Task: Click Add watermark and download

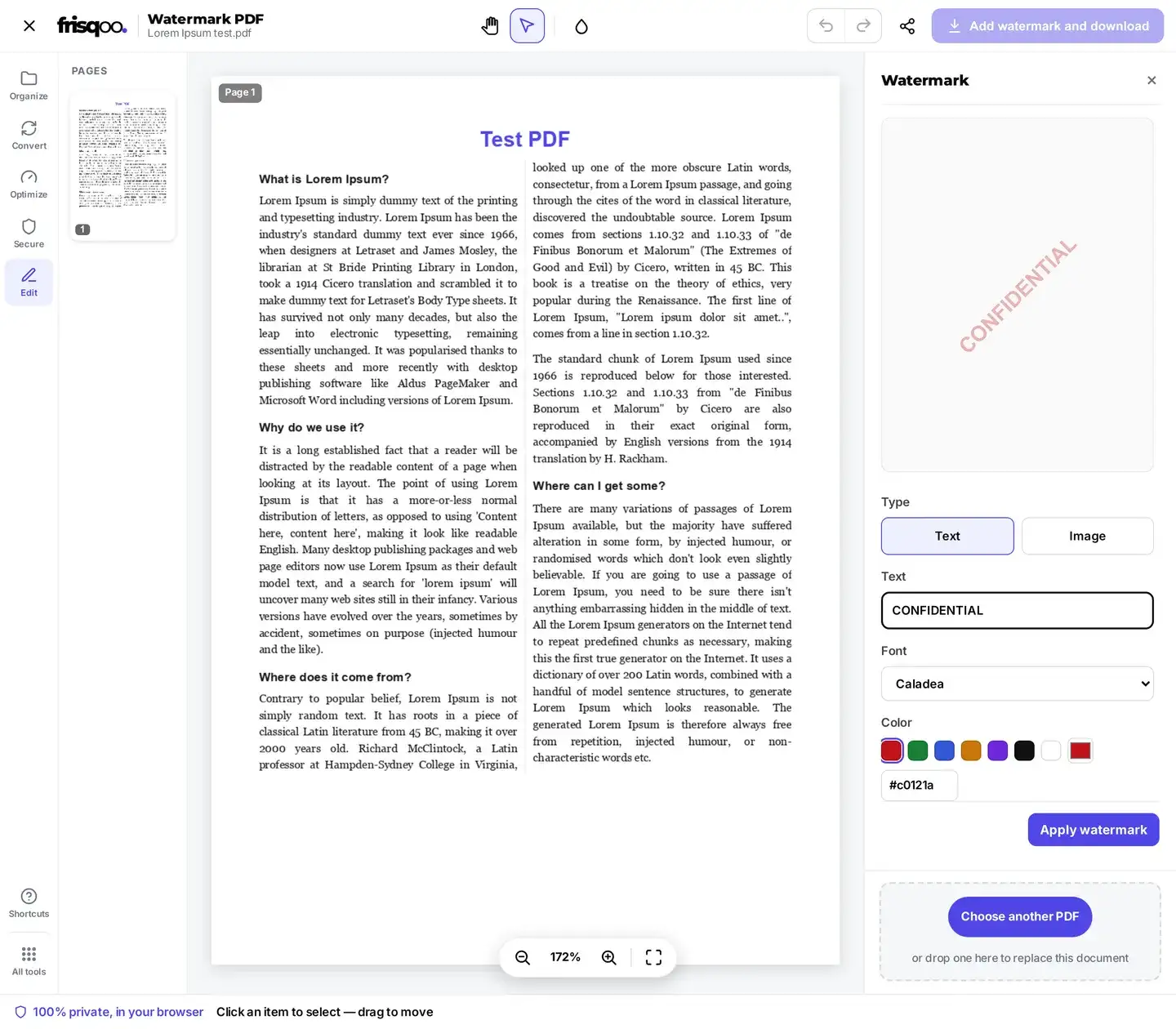Action: pos(1048,26)
